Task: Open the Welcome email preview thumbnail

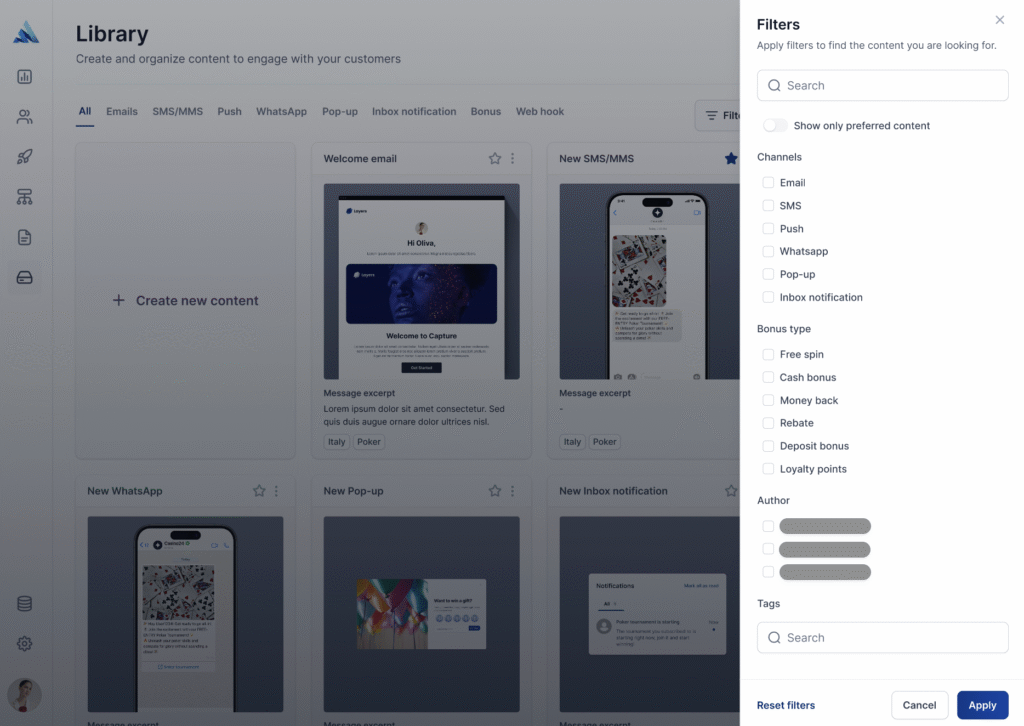Action: click(421, 281)
